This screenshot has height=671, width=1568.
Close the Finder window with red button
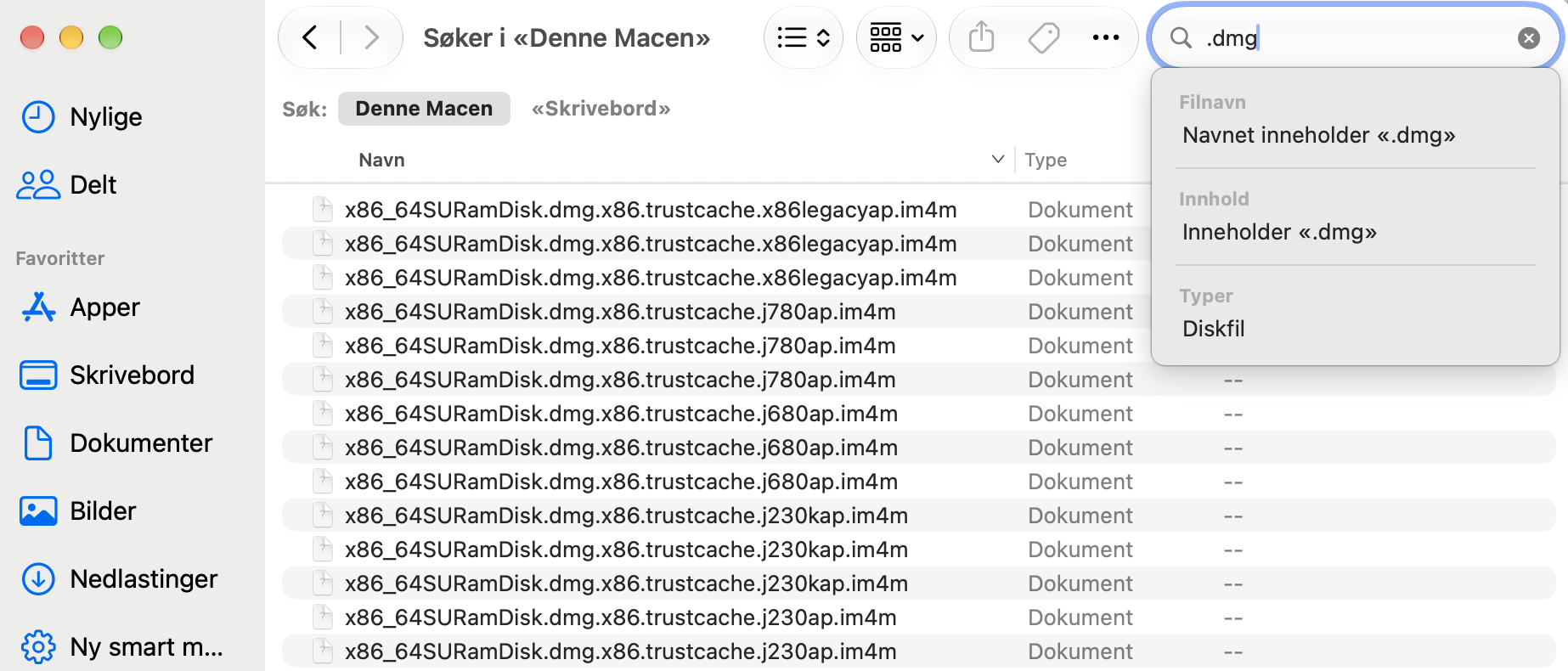[32, 37]
